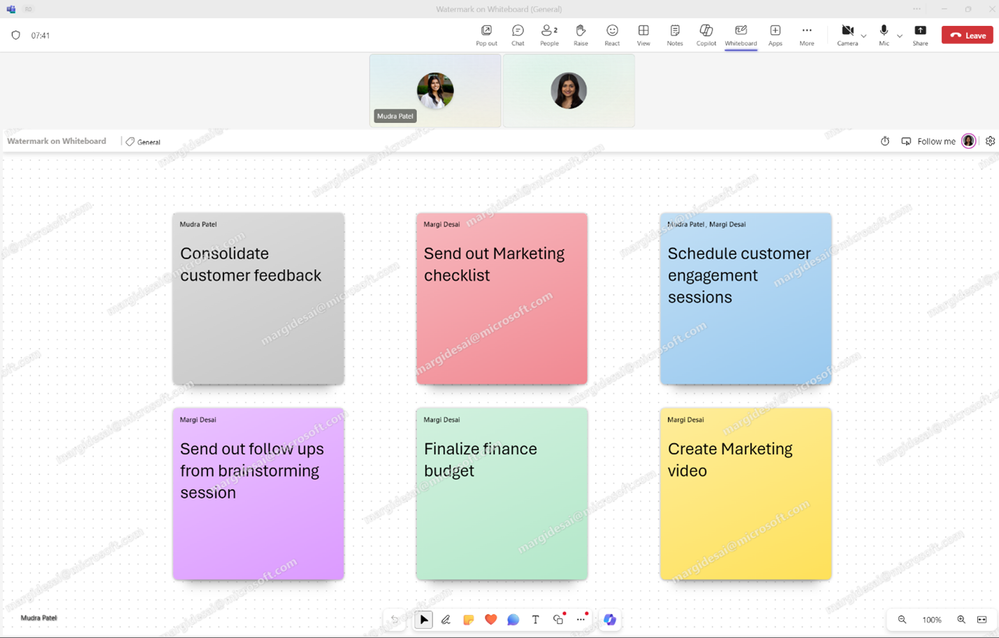Open Copilot in the whiteboard toolbar

click(x=610, y=619)
